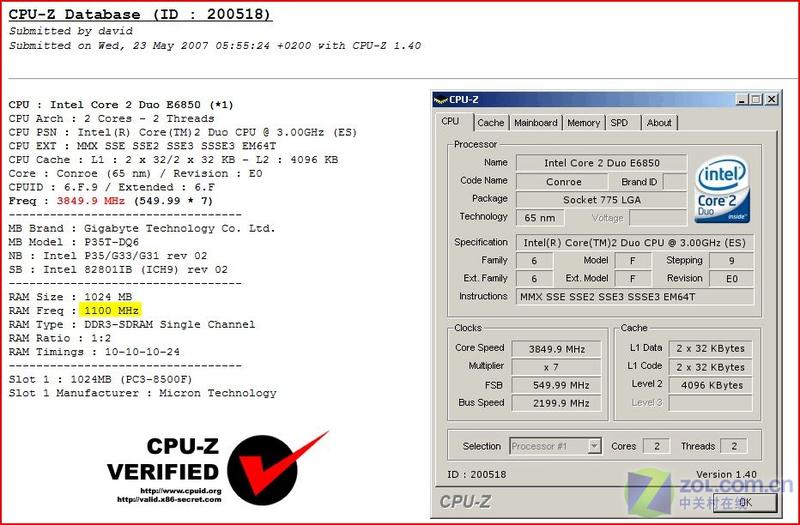Click the 'RAM Timings : 10-10-10-24' line
The height and width of the screenshot is (525, 800).
pos(94,352)
